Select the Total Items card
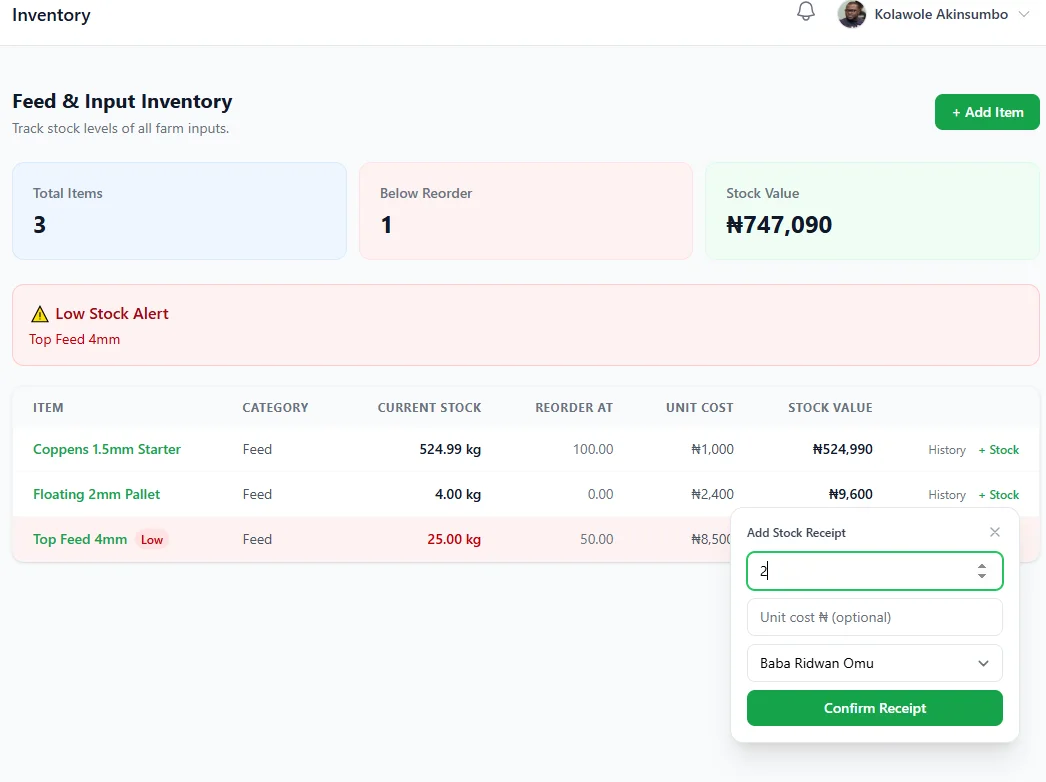Screen dimensions: 1046x782 179,211
